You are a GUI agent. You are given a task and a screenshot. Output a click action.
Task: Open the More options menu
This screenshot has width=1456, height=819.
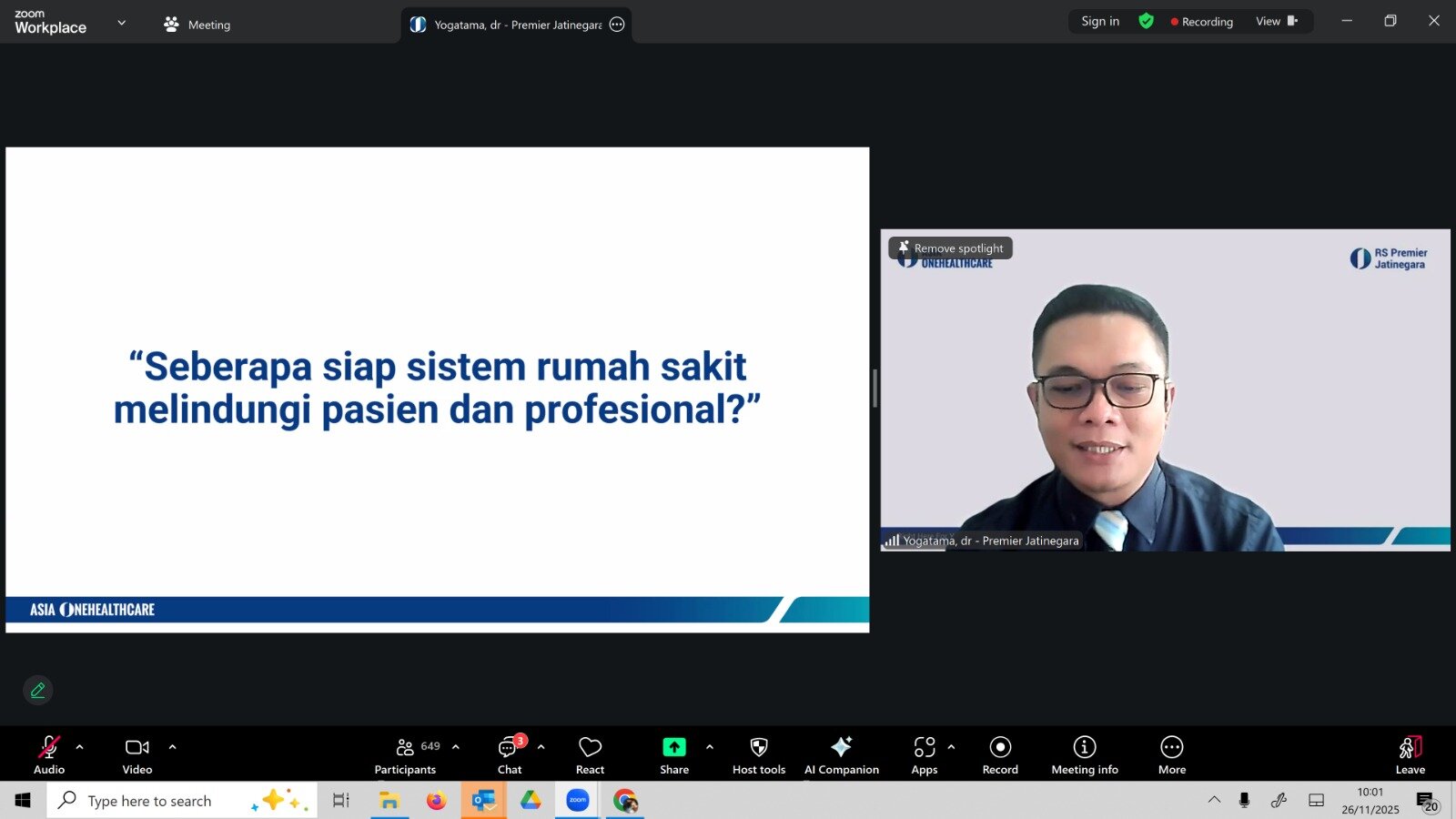click(1172, 755)
